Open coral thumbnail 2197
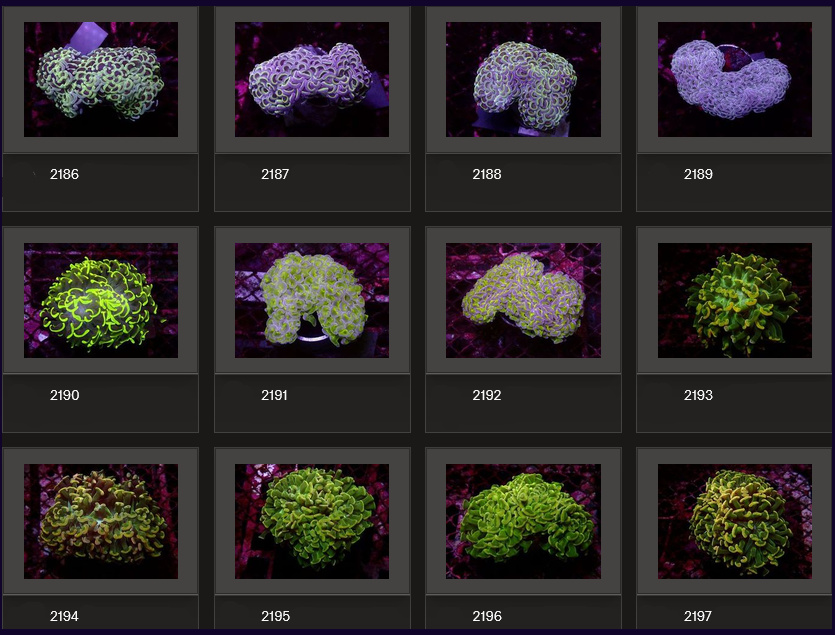Viewport: 835px width, 635px height. click(734, 522)
